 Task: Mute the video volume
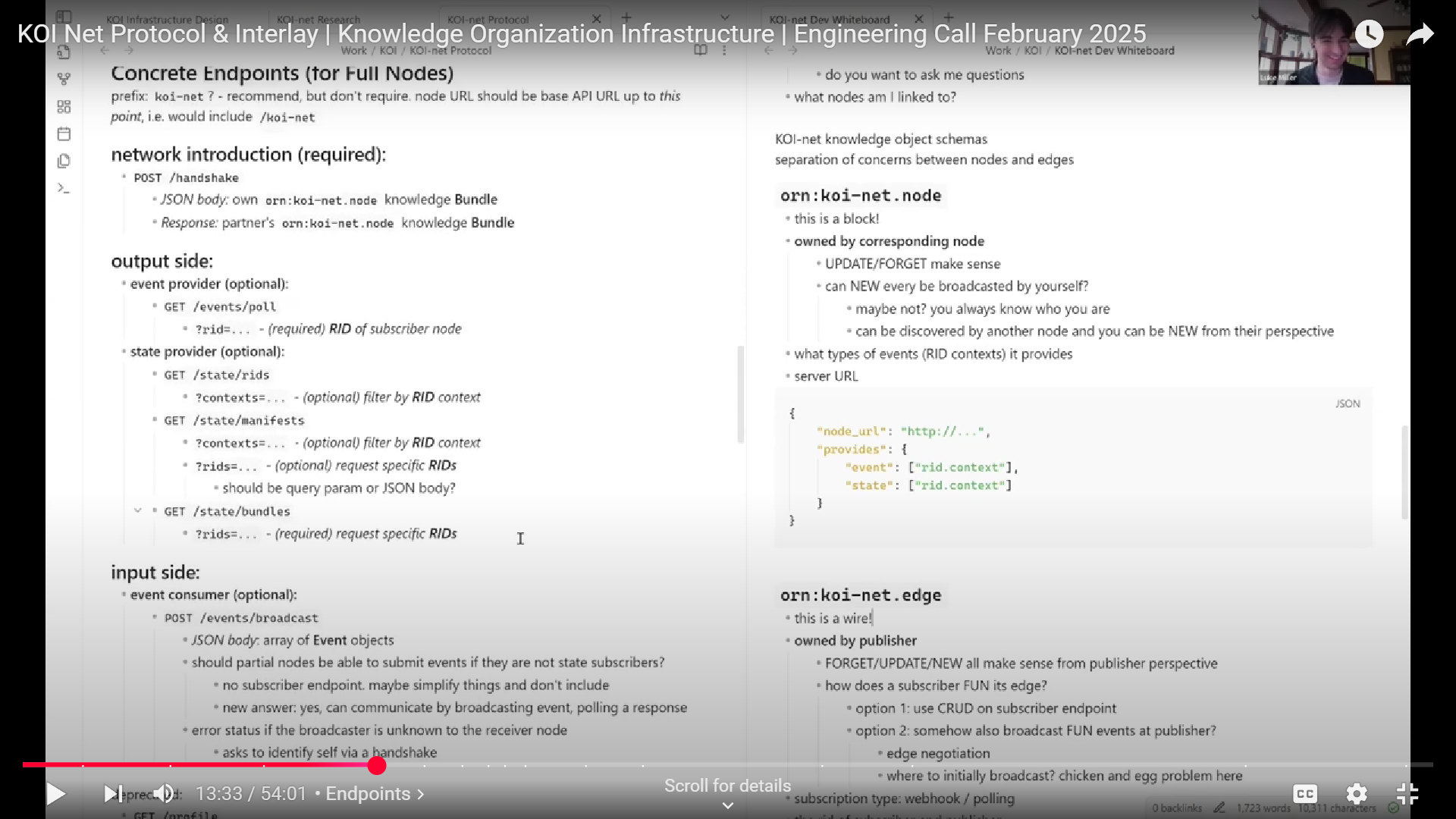coord(165,793)
